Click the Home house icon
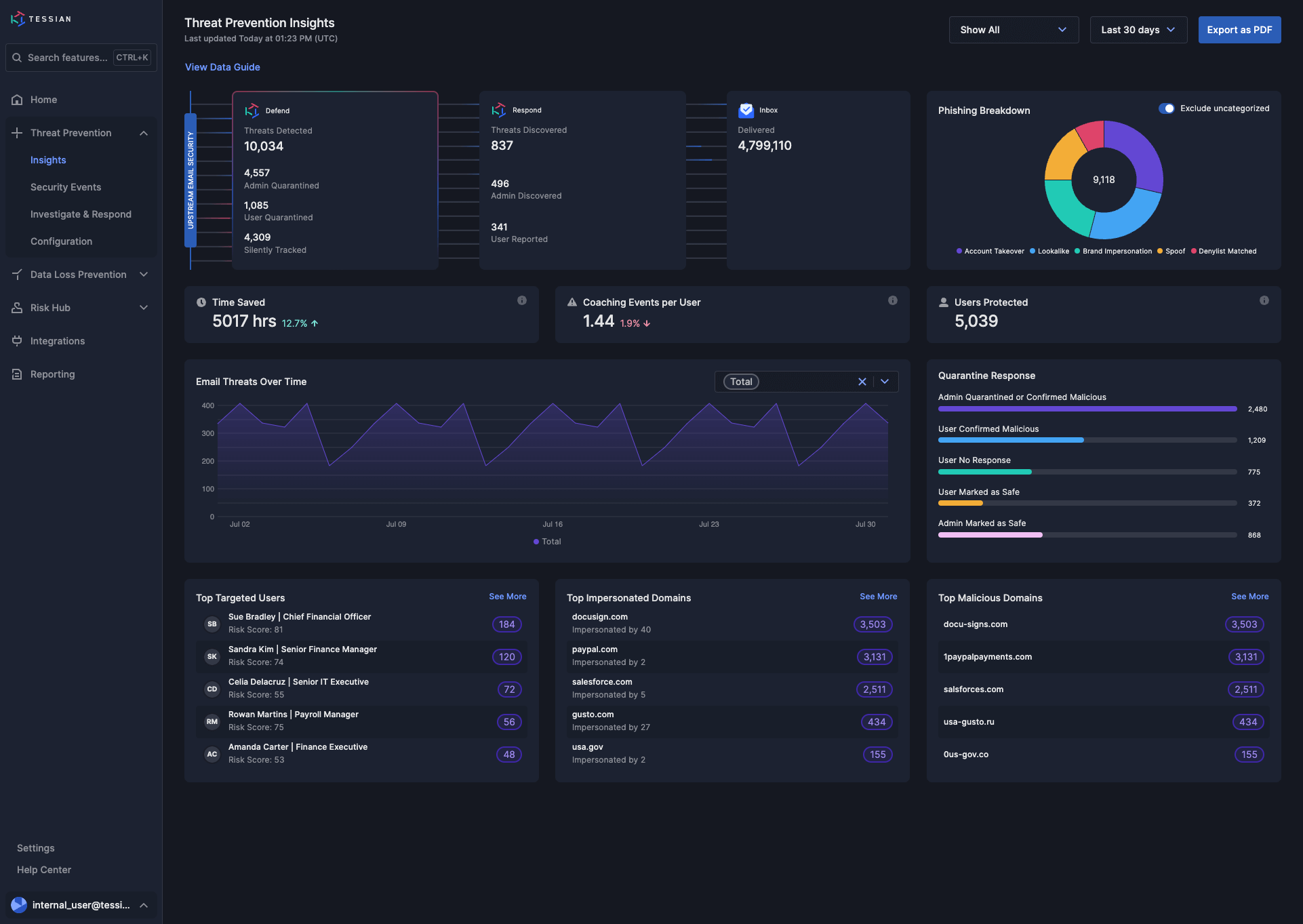This screenshot has width=1303, height=924. (x=17, y=100)
